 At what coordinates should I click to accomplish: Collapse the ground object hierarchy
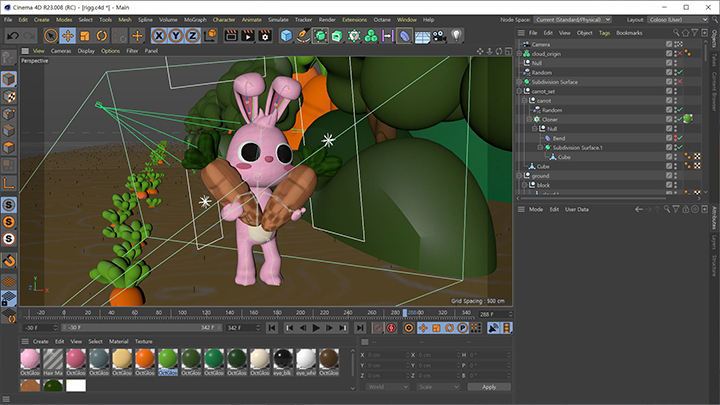click(519, 176)
